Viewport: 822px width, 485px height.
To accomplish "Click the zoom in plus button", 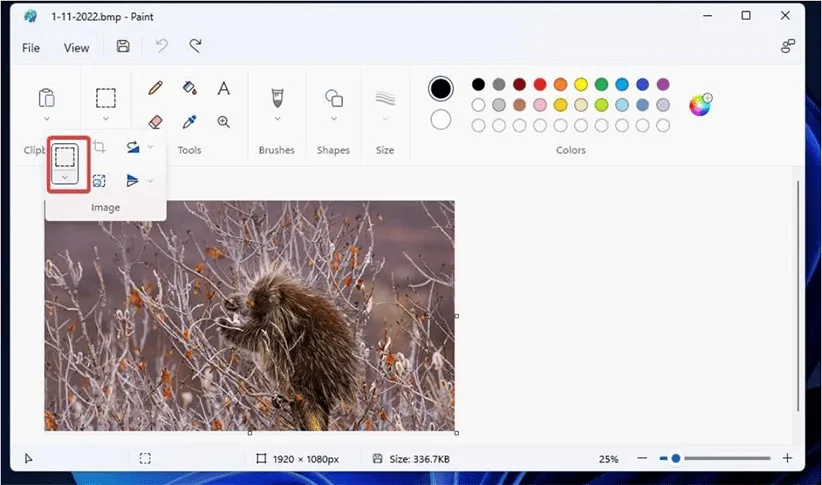I will point(787,458).
